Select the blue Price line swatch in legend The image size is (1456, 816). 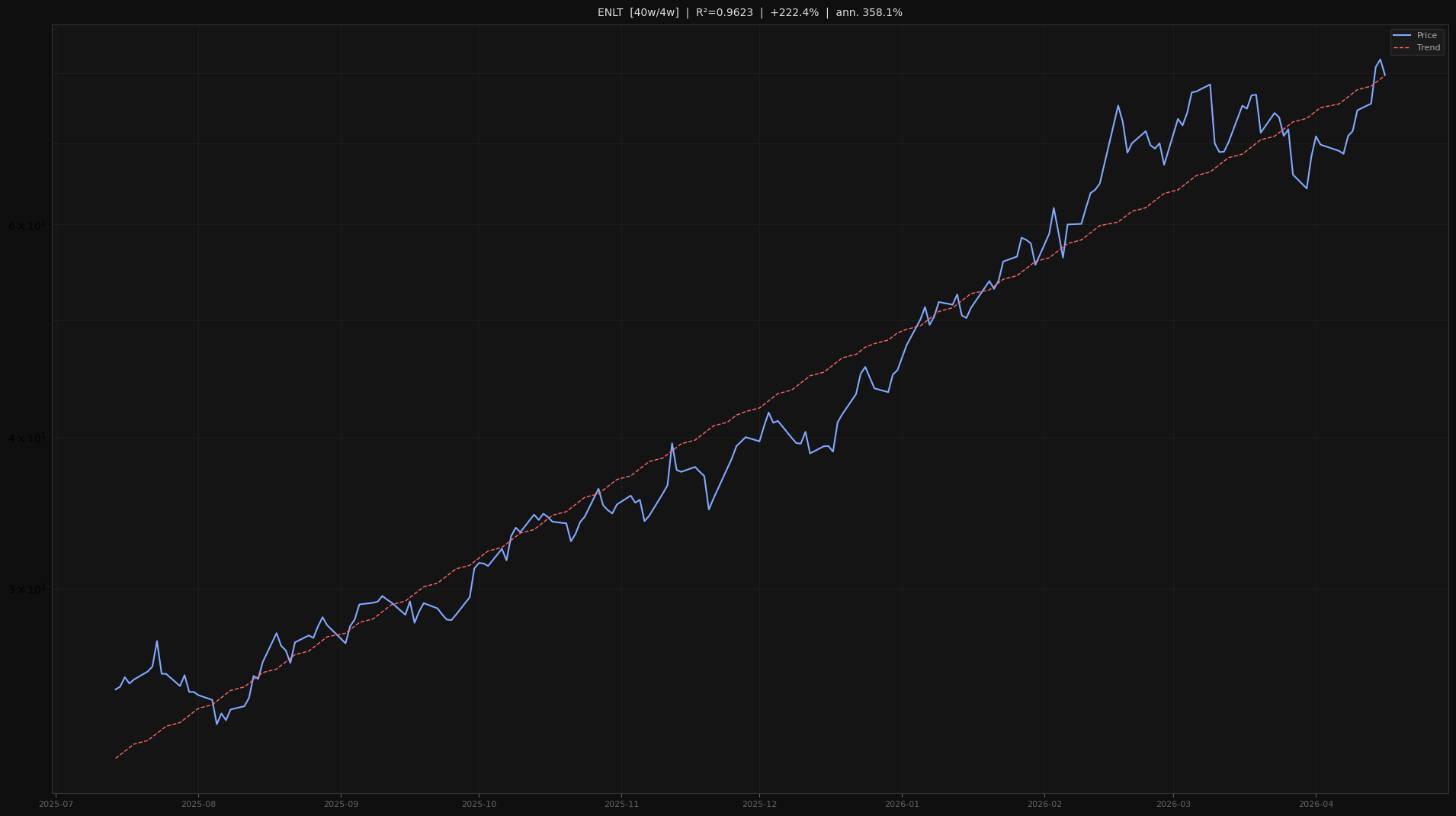click(1402, 36)
